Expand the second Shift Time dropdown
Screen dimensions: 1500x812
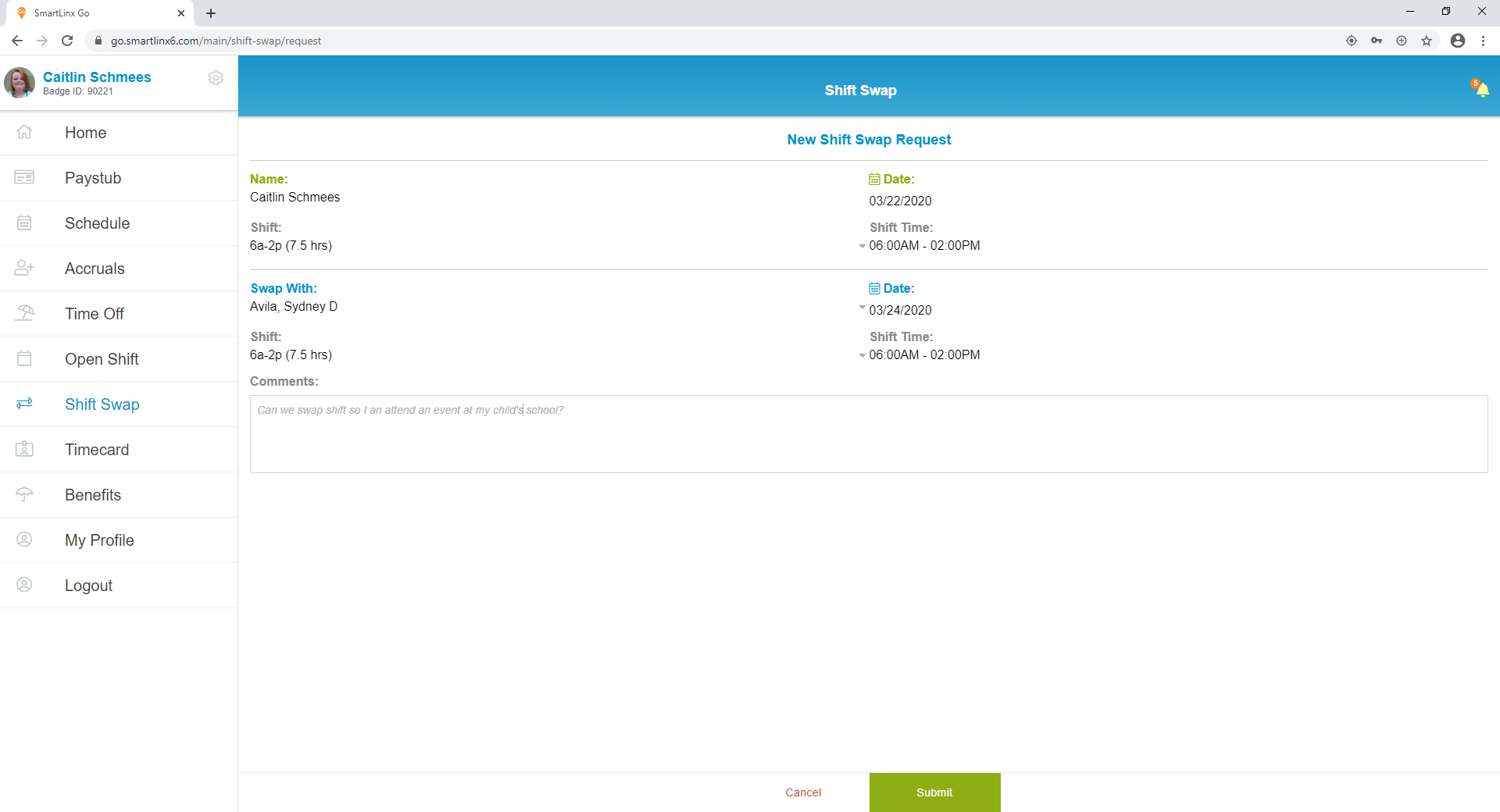click(862, 354)
